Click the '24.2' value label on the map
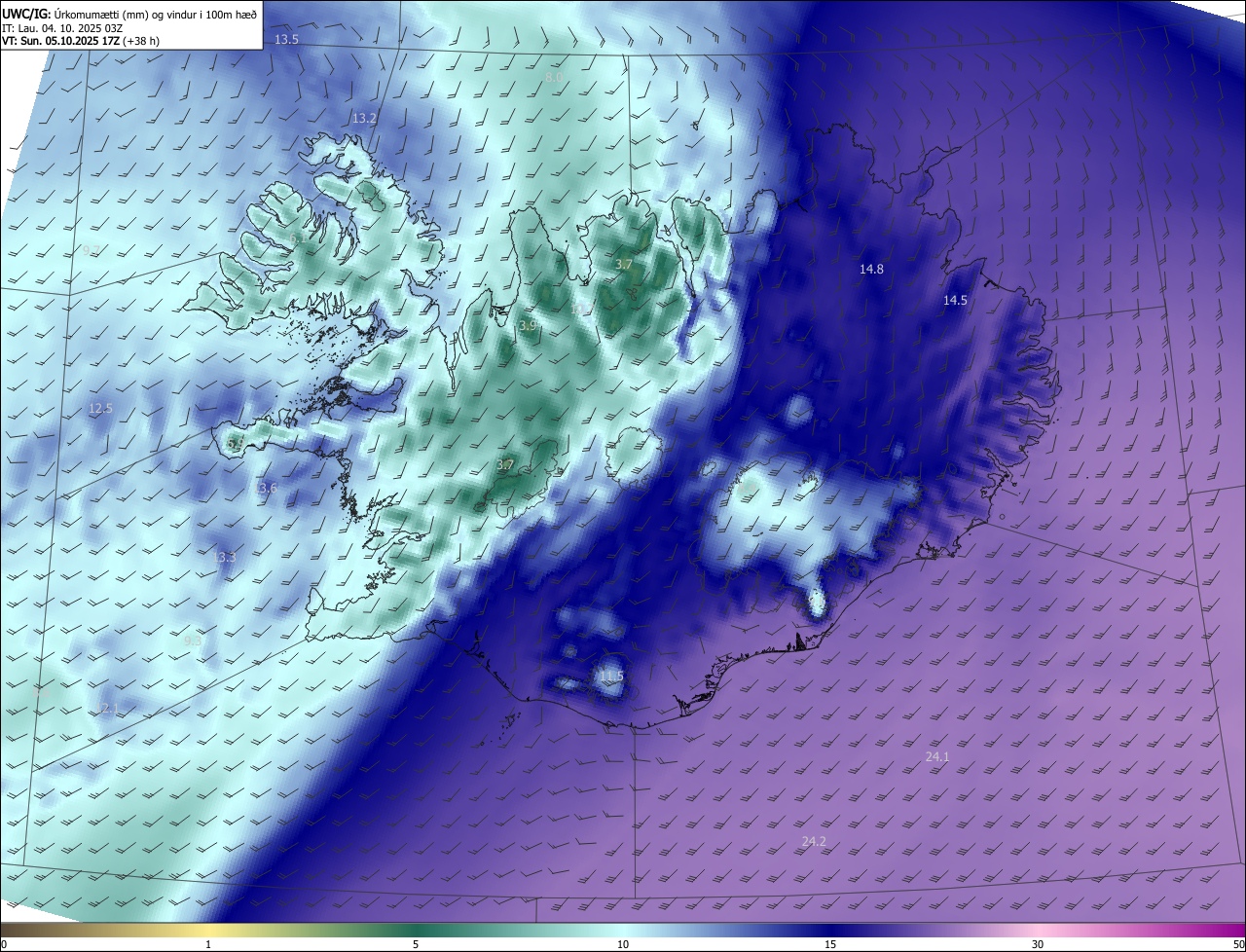Viewport: 1246px width, 952px height. point(814,841)
